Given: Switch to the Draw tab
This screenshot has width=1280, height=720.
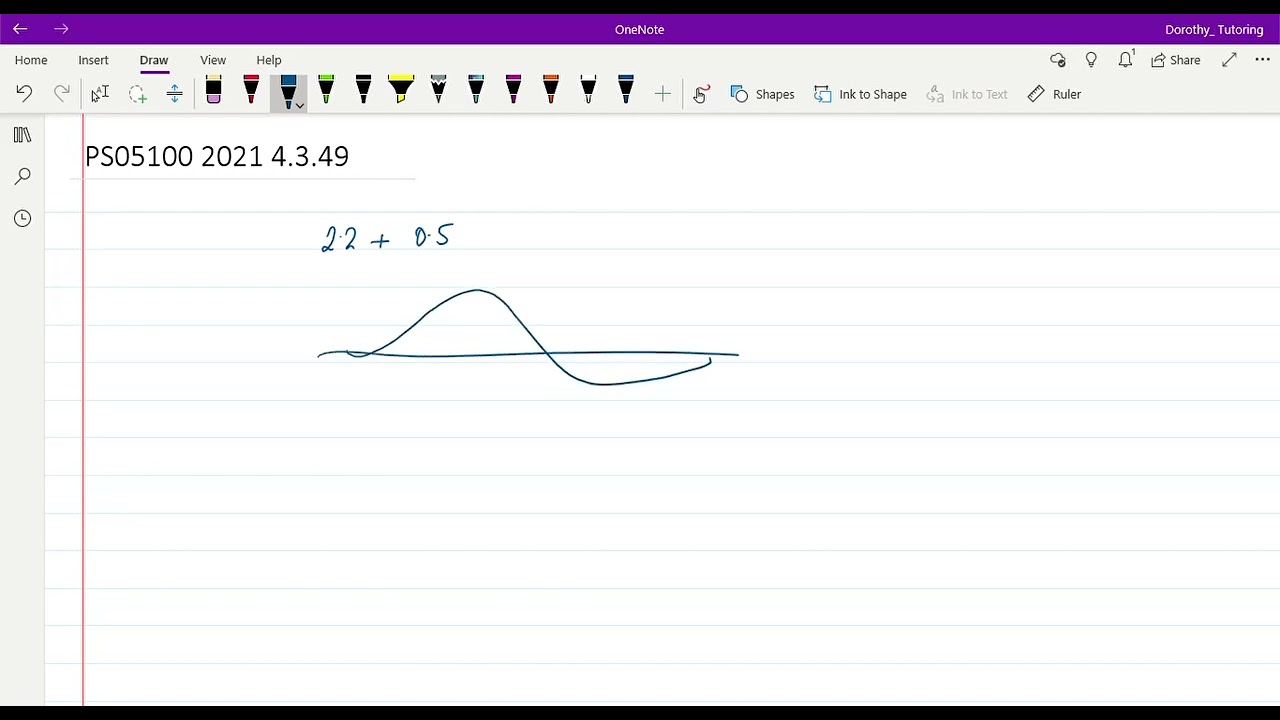Looking at the screenshot, I should (x=154, y=60).
